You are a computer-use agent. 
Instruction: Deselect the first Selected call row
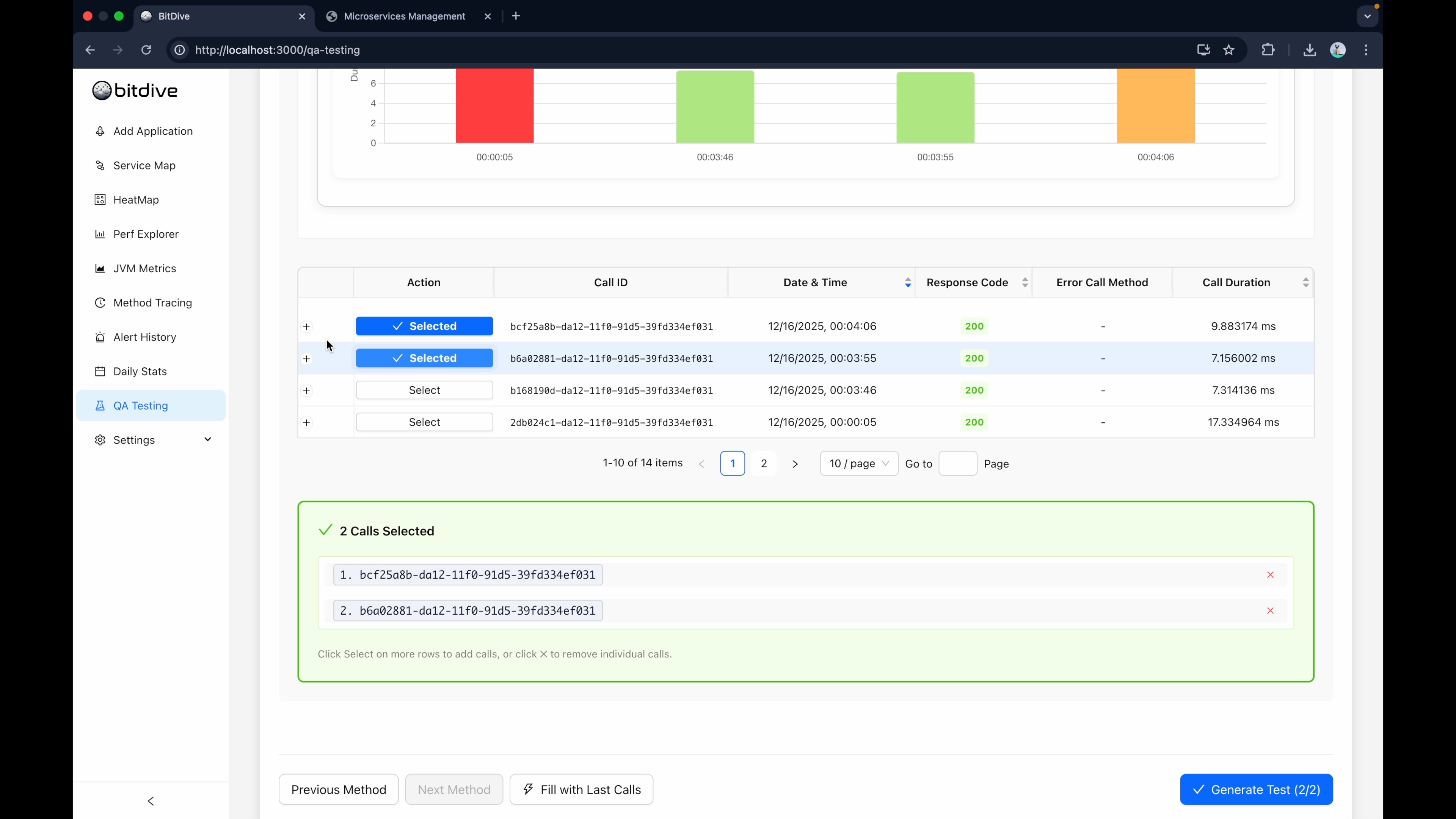pos(424,326)
